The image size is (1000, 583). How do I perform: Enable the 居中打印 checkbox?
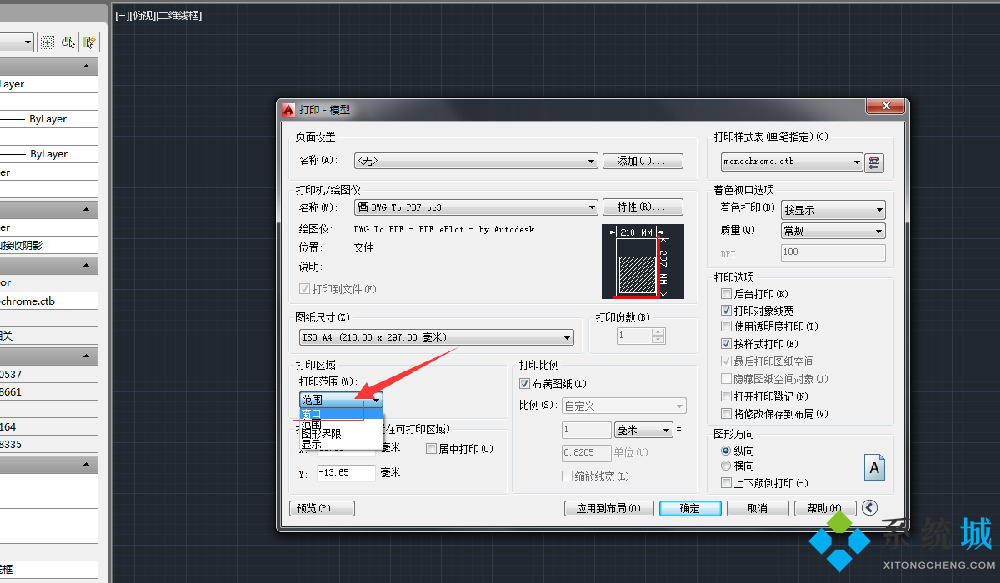432,449
